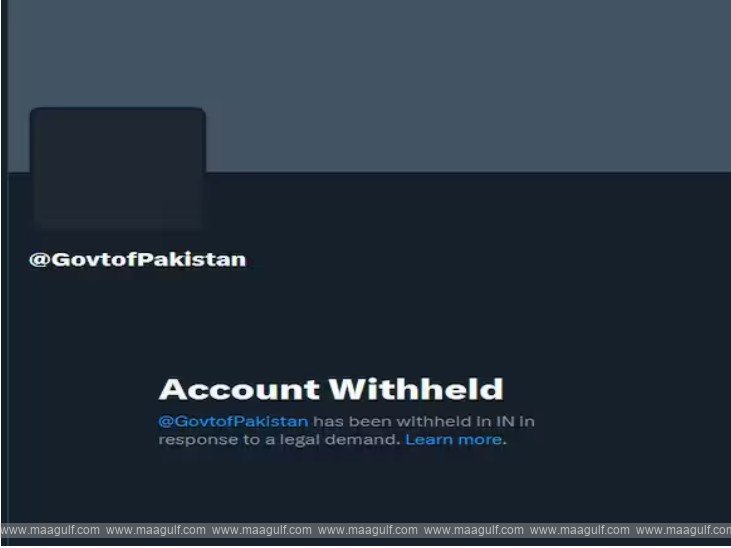Click the middle www.maagulf.com watermark
Screen dimensions: 731x548
click(367, 530)
